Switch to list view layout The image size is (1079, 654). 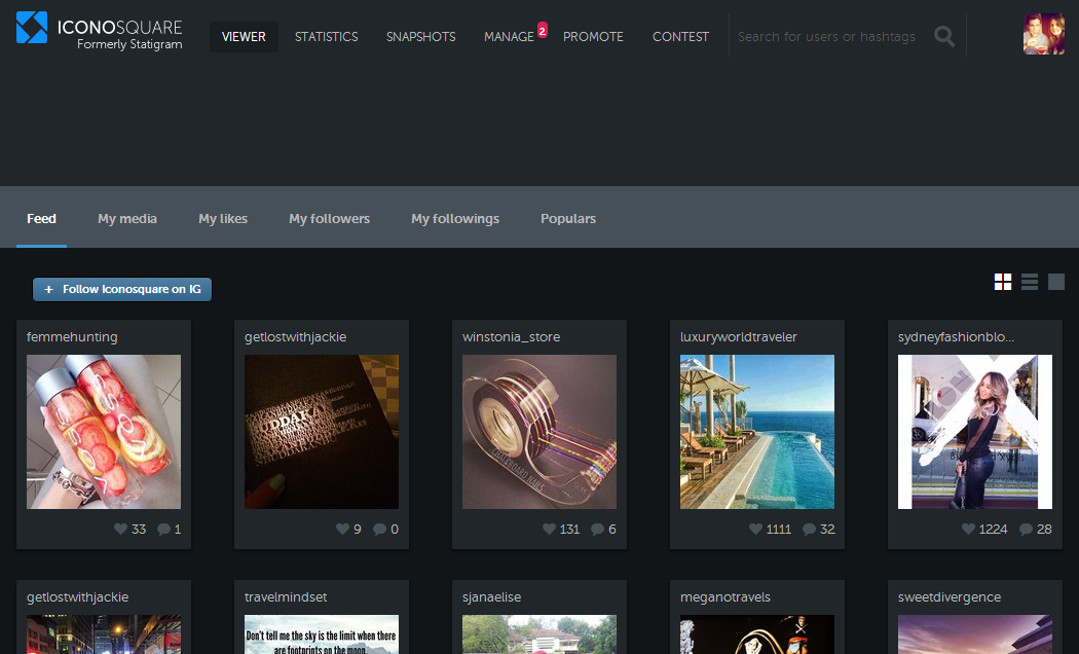point(1029,282)
